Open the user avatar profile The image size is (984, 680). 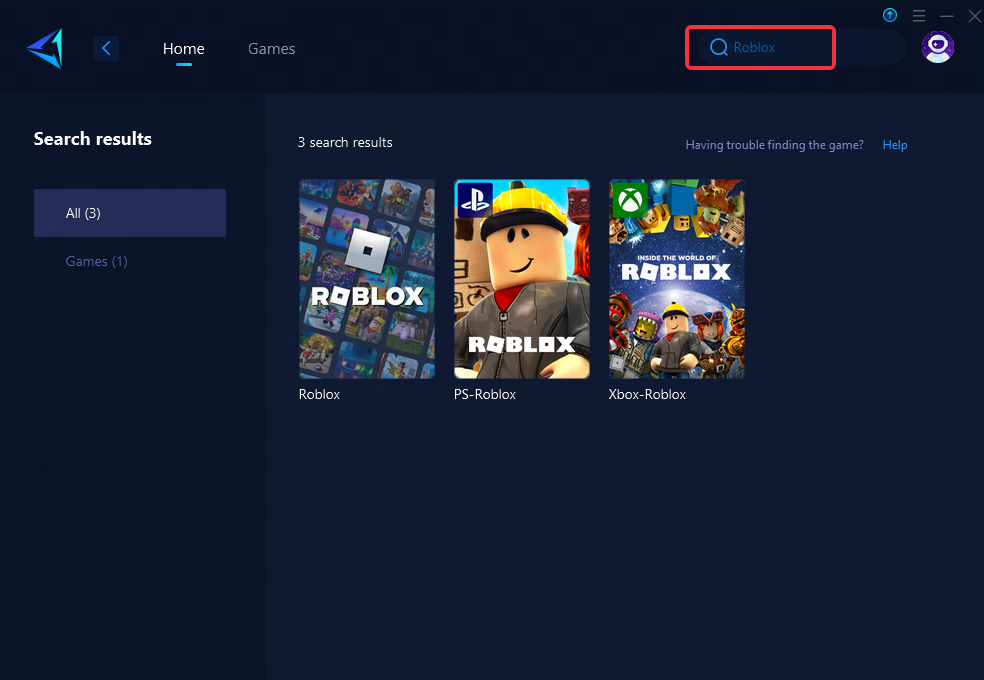[937, 47]
